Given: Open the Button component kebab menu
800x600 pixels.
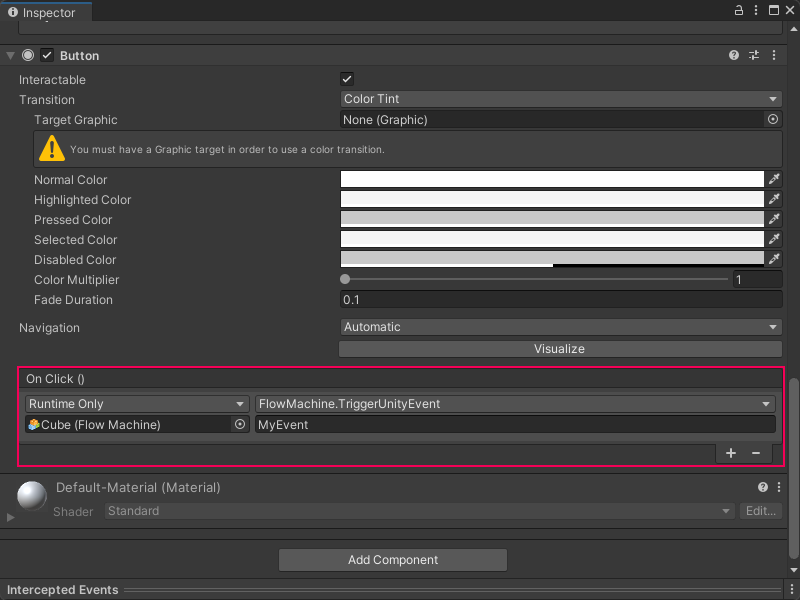Looking at the screenshot, I should pos(774,56).
